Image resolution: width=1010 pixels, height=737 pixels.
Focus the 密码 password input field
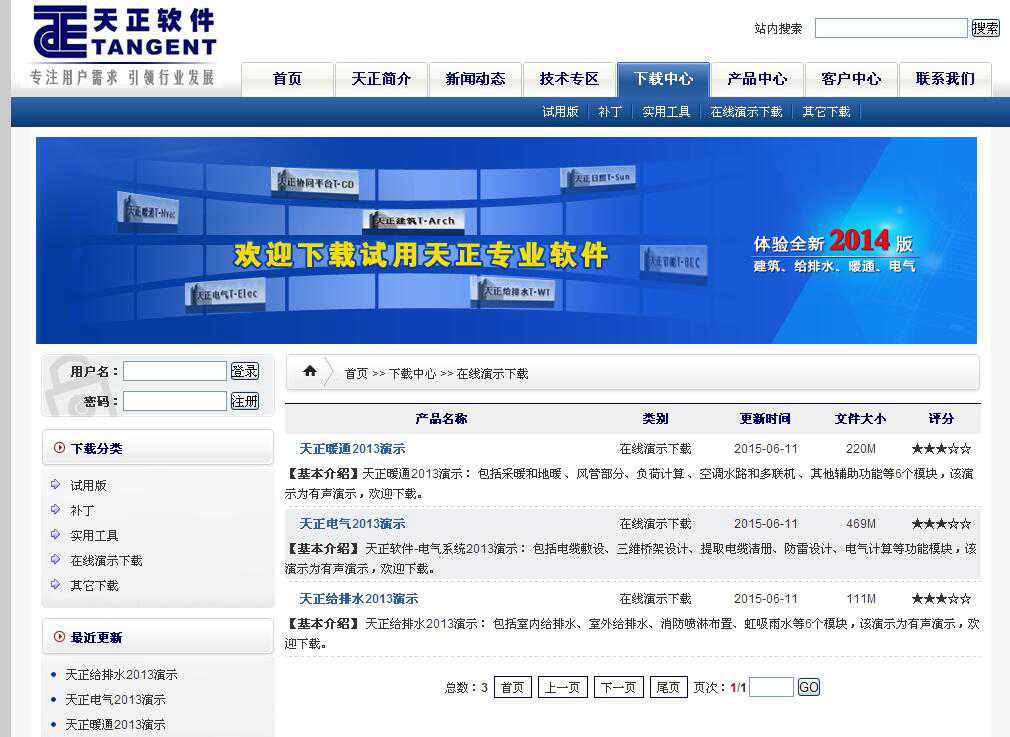tap(175, 401)
